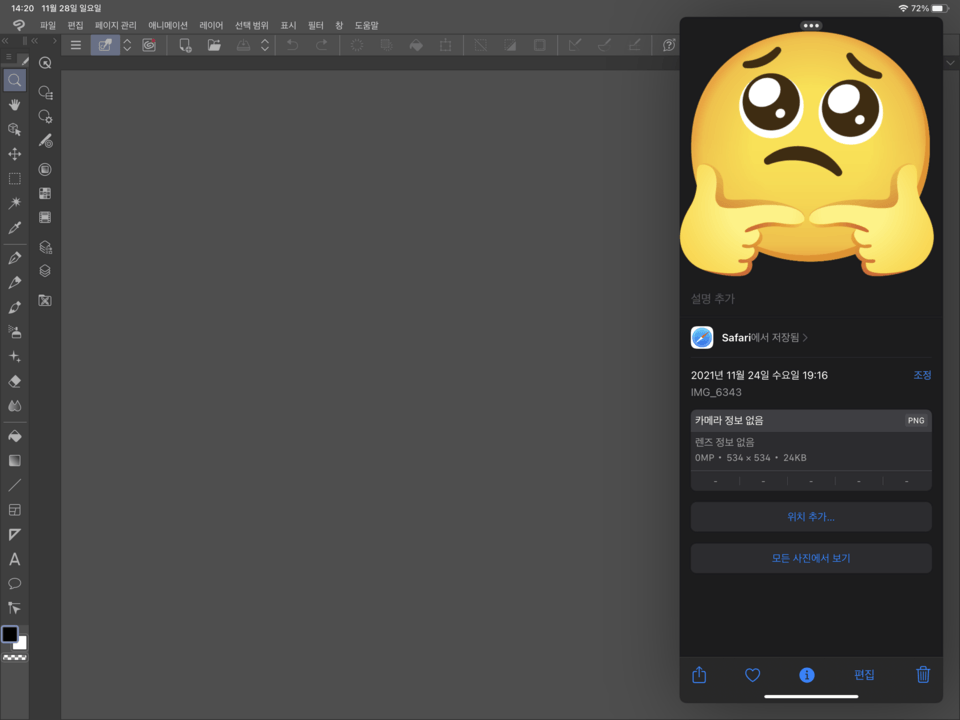Select the Zoom magnifier tool
This screenshot has height=720, width=960.
14,80
